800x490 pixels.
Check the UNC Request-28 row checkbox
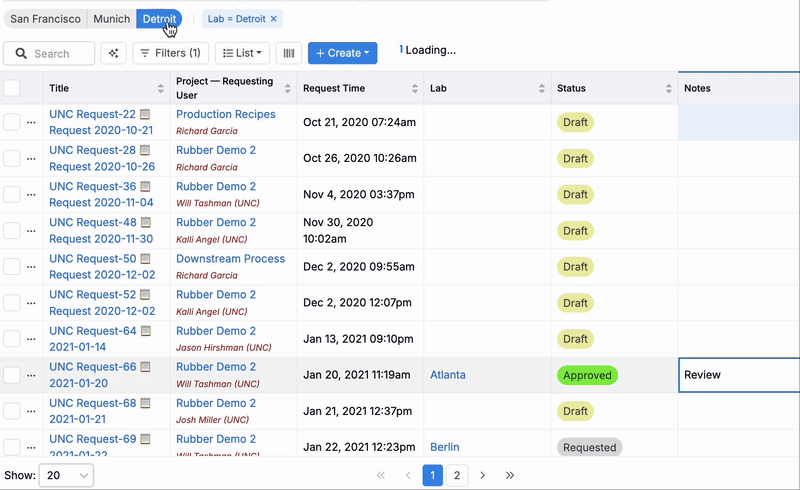coord(12,158)
